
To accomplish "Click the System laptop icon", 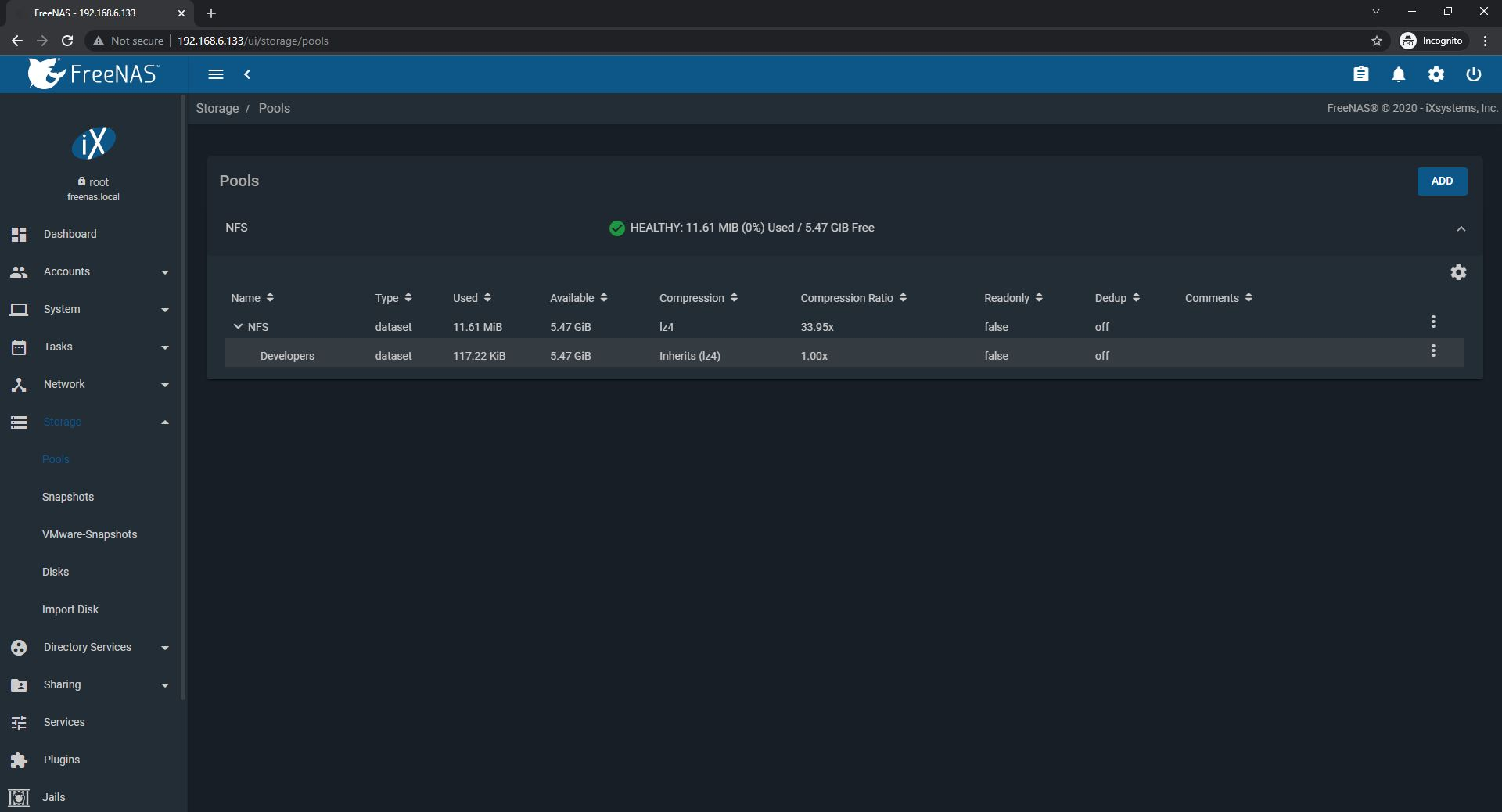I will pos(19,309).
